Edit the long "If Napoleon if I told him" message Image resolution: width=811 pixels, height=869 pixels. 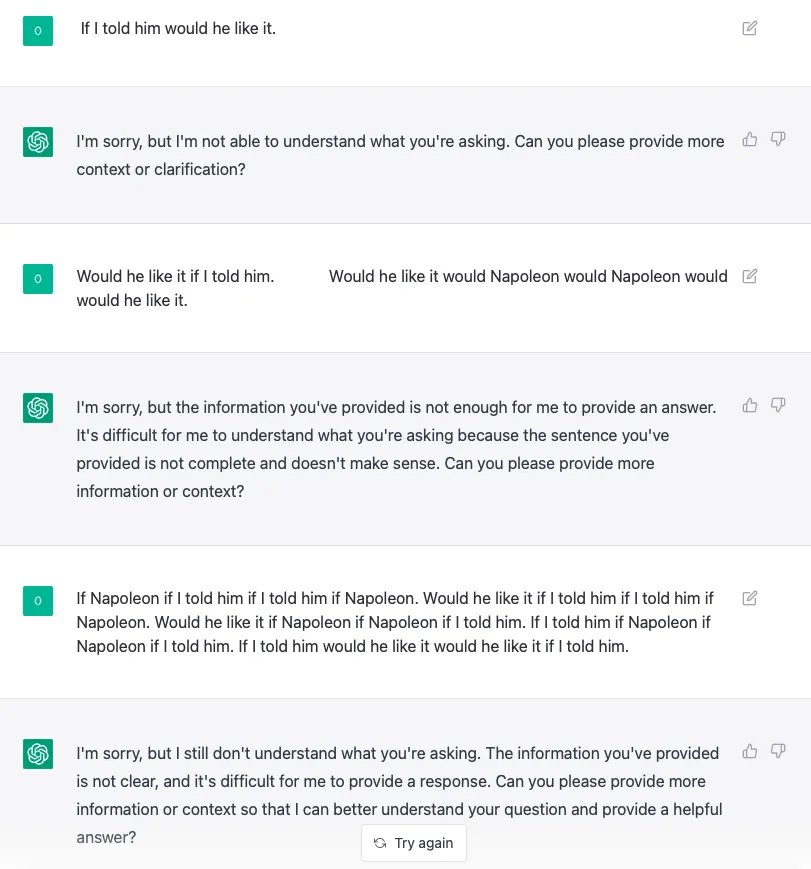tap(749, 598)
